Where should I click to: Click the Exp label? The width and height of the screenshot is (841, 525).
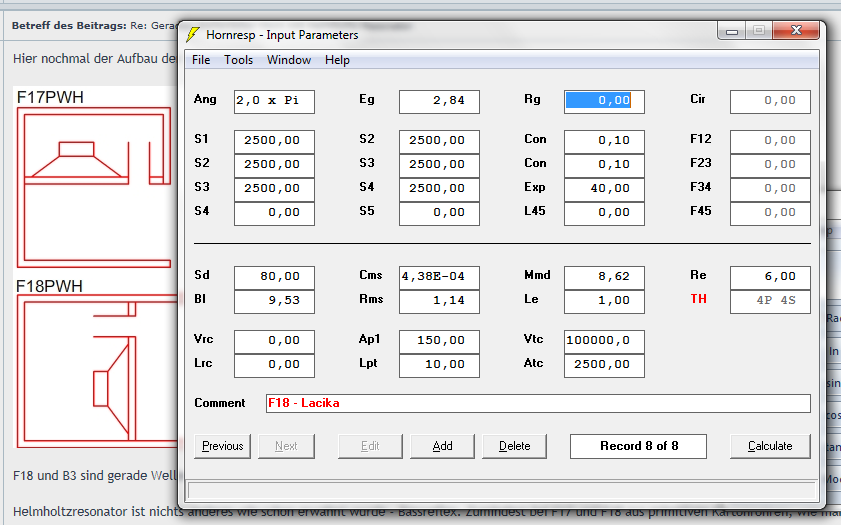535,187
